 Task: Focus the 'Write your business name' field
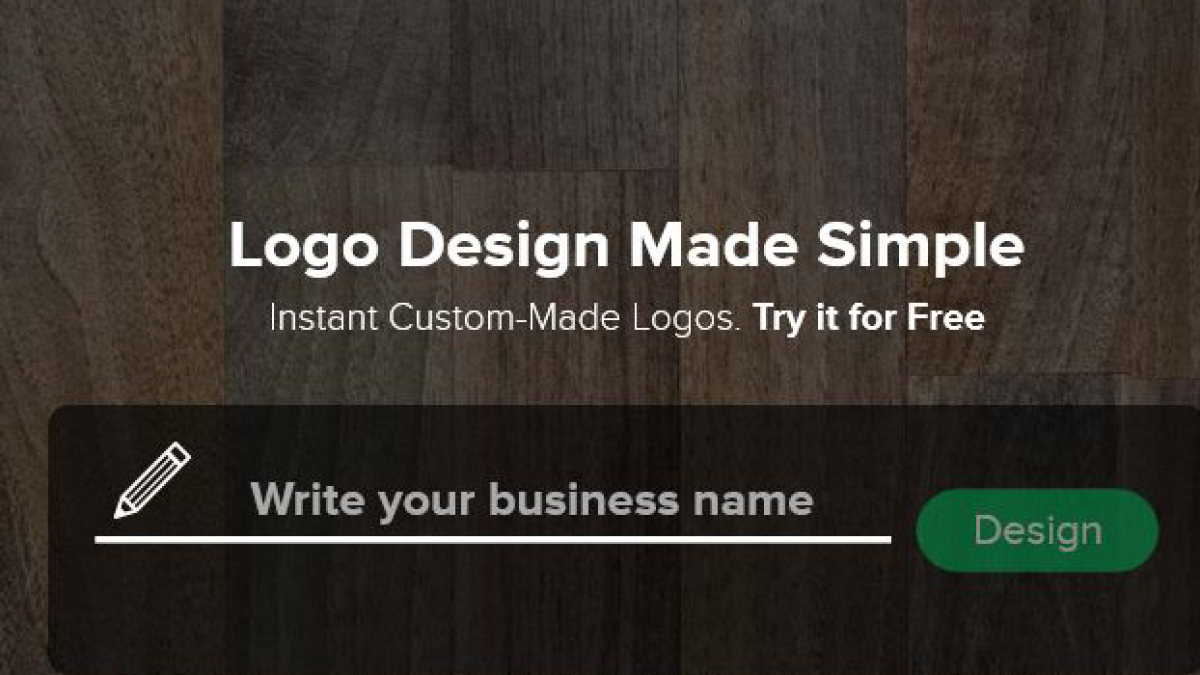[492, 500]
